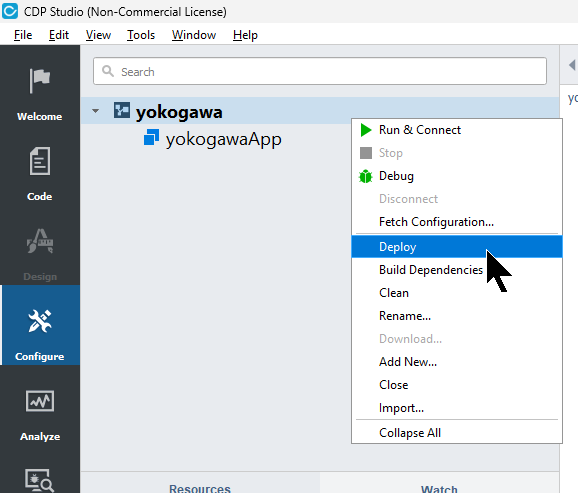578x493 pixels.
Task: Select the Configure mode
Action: 40,325
